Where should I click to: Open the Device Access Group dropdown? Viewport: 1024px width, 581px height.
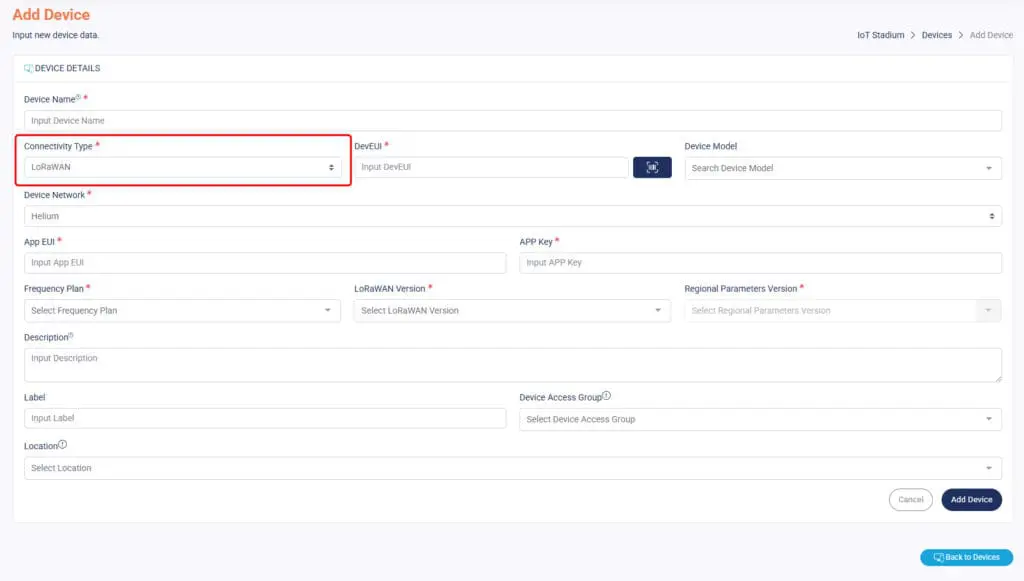tap(760, 419)
